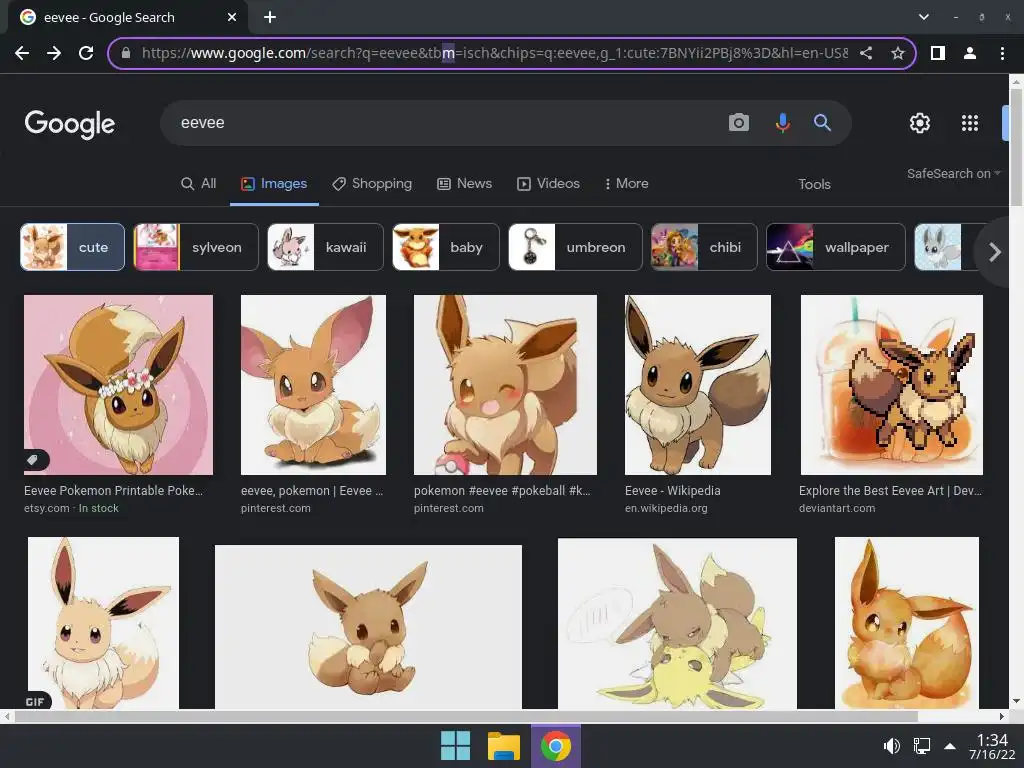The image size is (1024, 768).
Task: Click the browser address bar URL
Action: click(x=494, y=53)
